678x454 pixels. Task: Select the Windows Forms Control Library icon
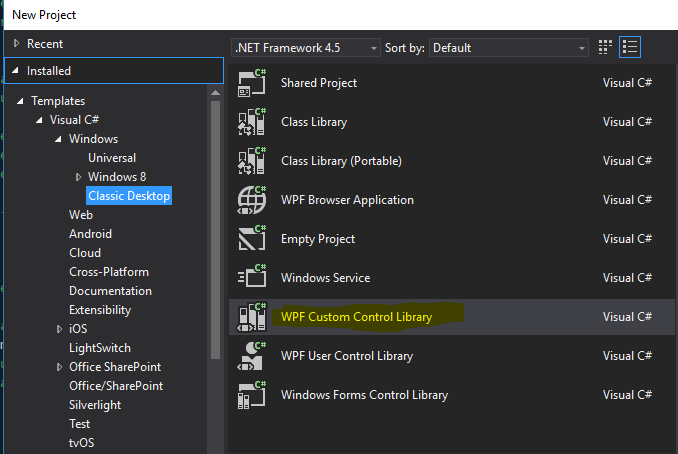click(251, 395)
